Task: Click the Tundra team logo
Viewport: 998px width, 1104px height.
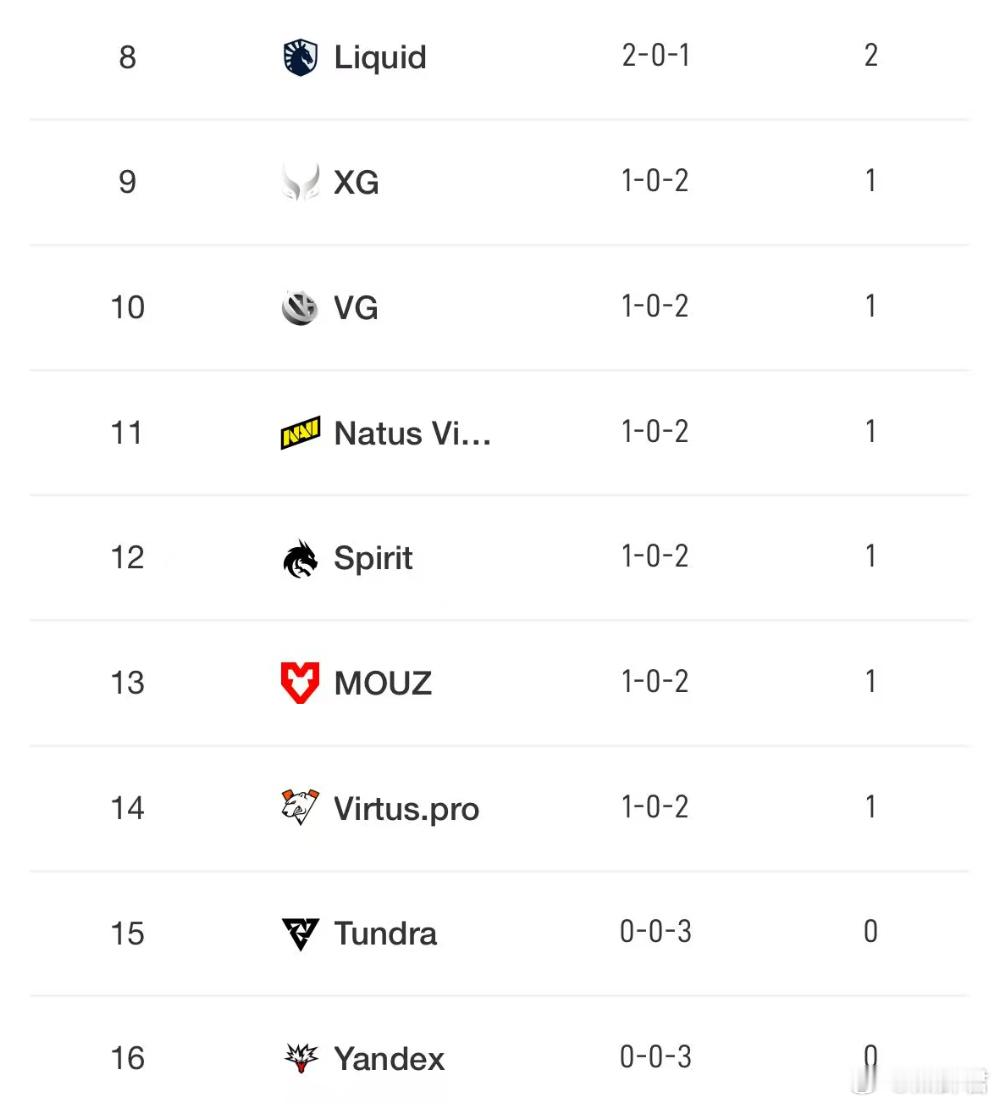Action: pos(300,934)
